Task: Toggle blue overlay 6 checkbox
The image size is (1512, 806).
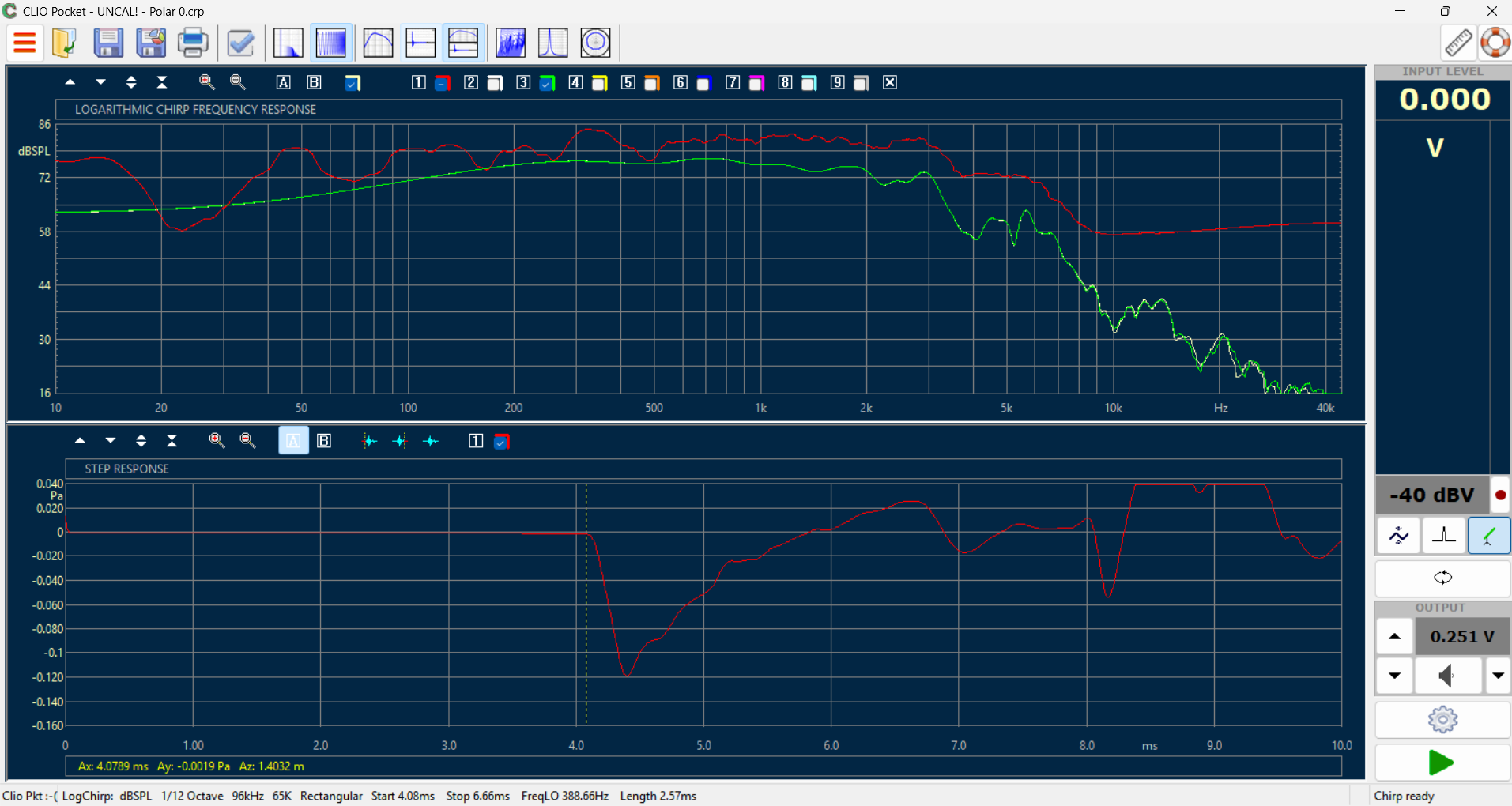Action: click(703, 83)
